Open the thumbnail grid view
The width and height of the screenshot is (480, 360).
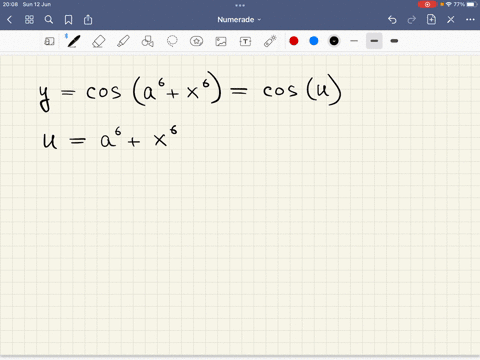29,20
